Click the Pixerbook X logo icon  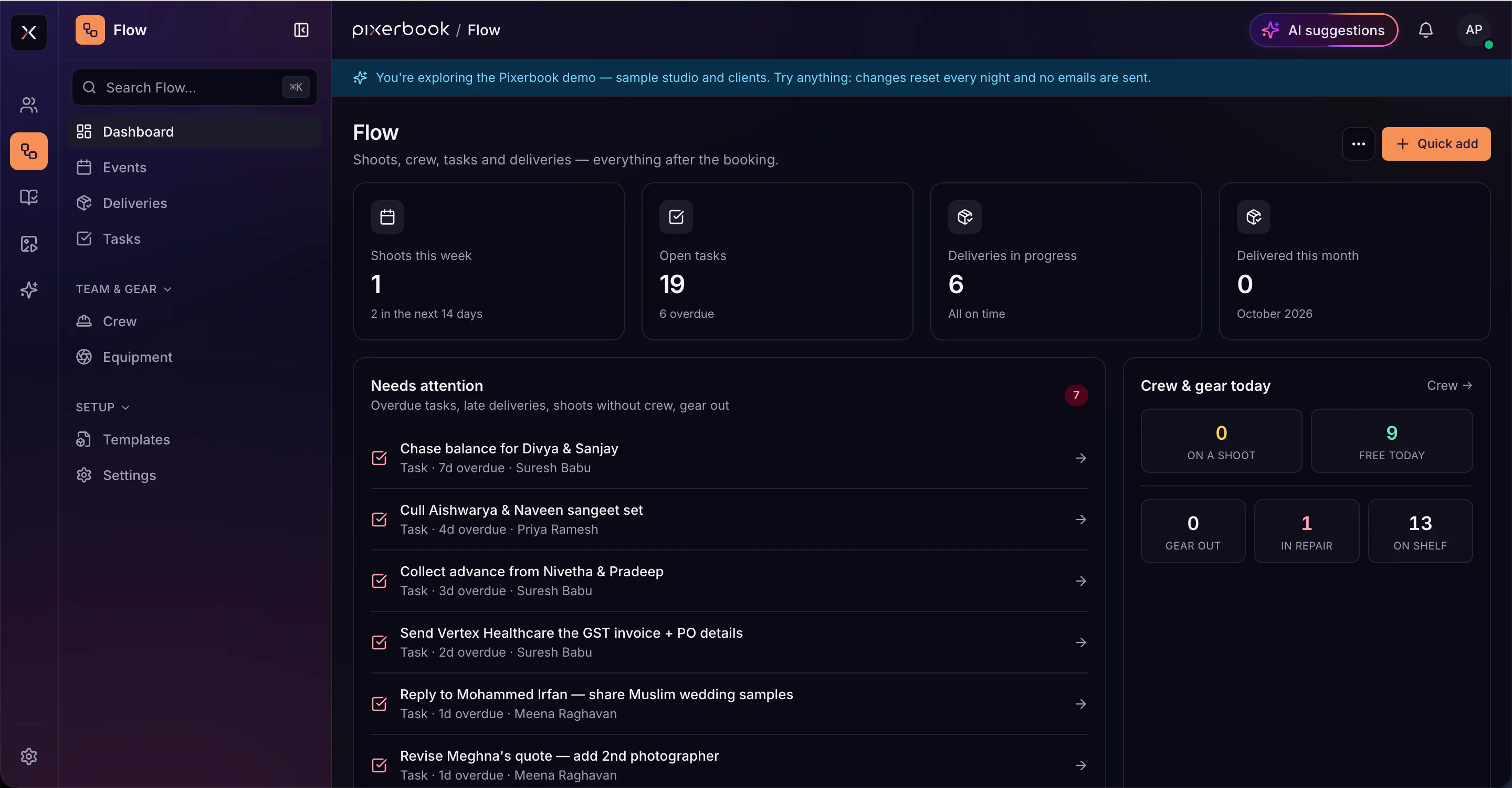[x=29, y=32]
